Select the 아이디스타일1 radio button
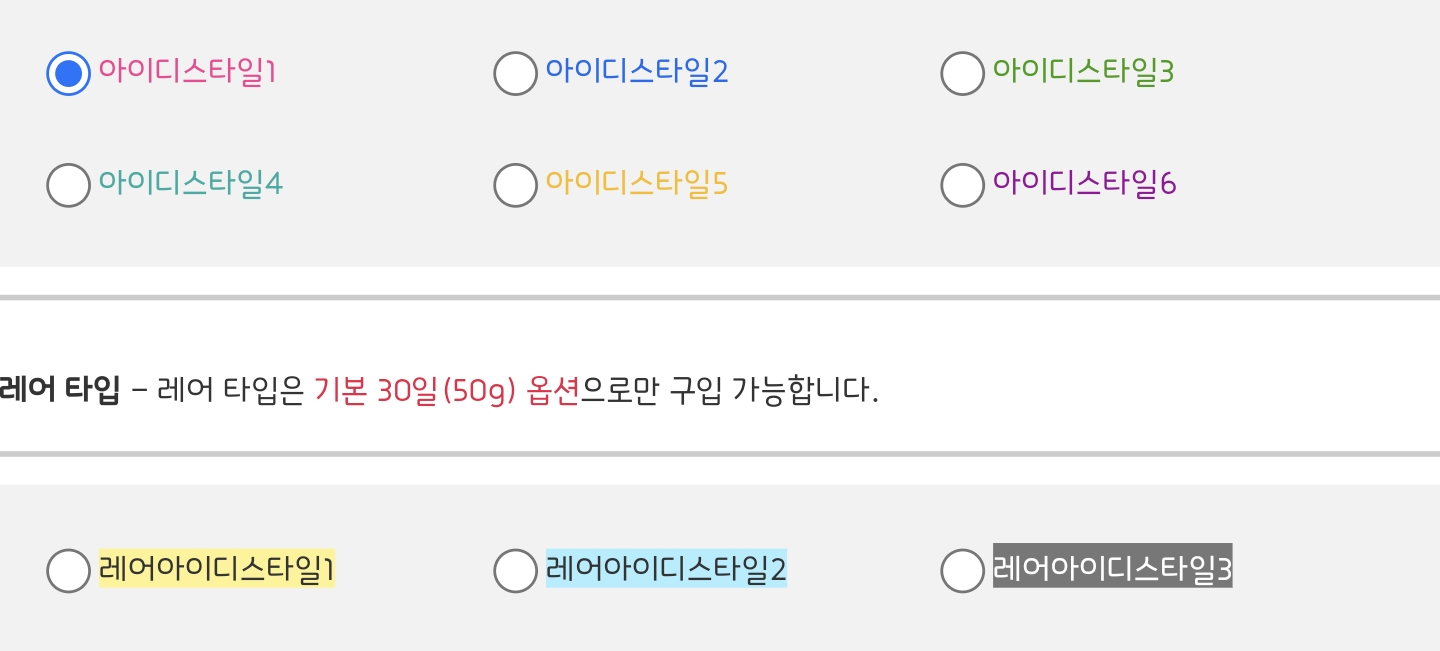The width and height of the screenshot is (1440, 651). point(68,73)
